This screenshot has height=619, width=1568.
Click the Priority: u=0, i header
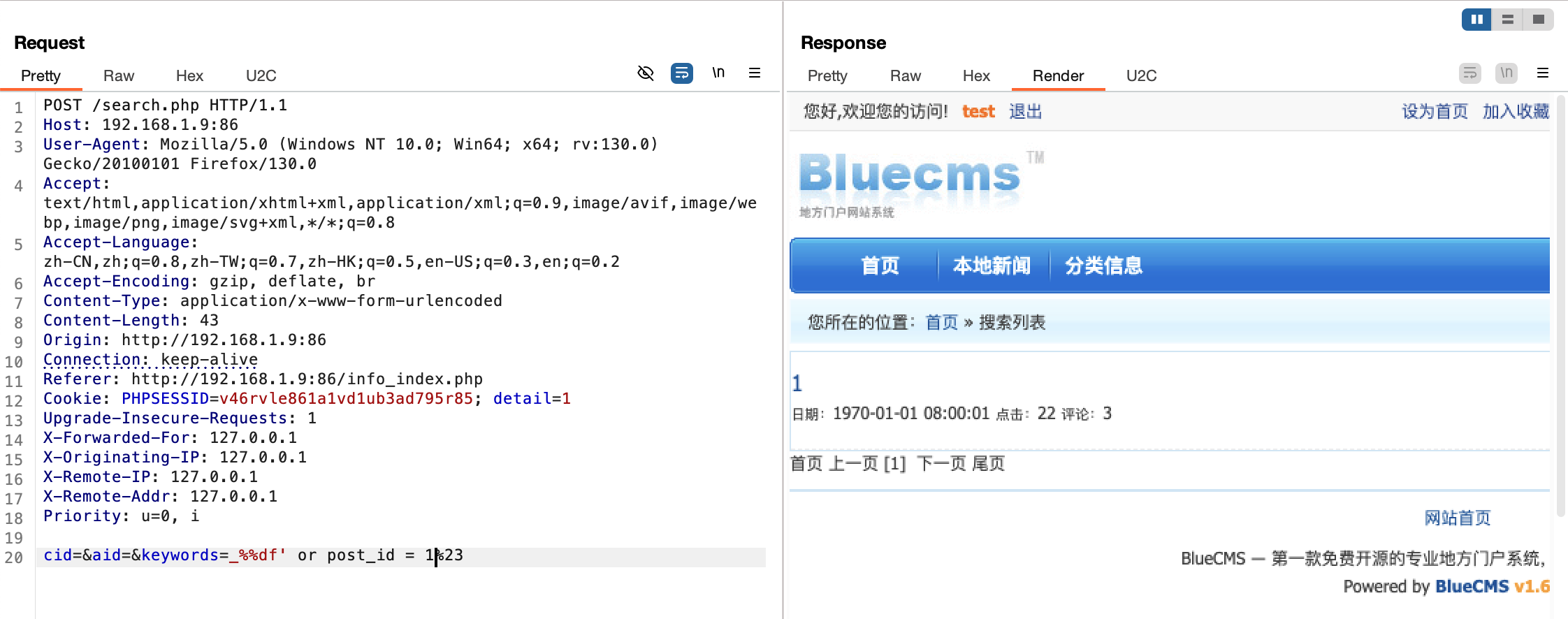pyautogui.click(x=121, y=516)
